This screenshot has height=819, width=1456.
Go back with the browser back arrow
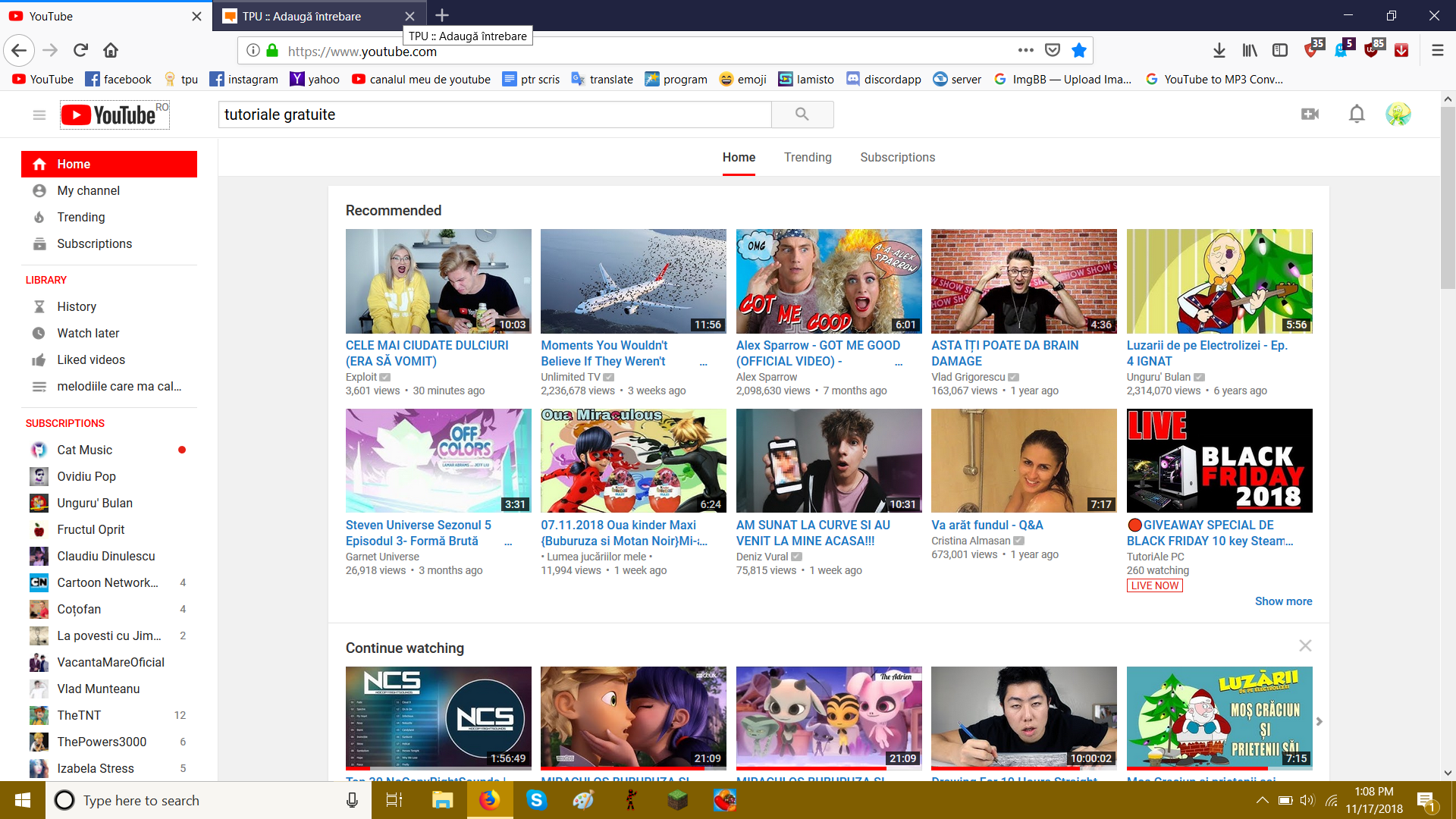point(19,50)
